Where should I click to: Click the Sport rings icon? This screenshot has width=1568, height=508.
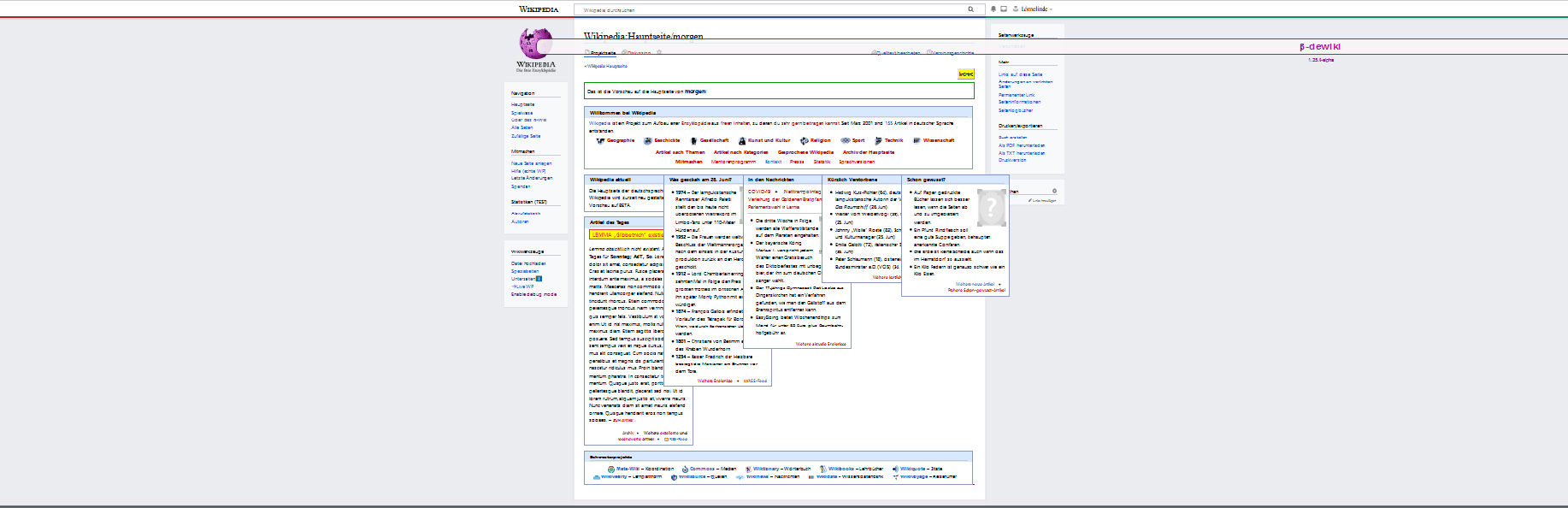[x=845, y=140]
